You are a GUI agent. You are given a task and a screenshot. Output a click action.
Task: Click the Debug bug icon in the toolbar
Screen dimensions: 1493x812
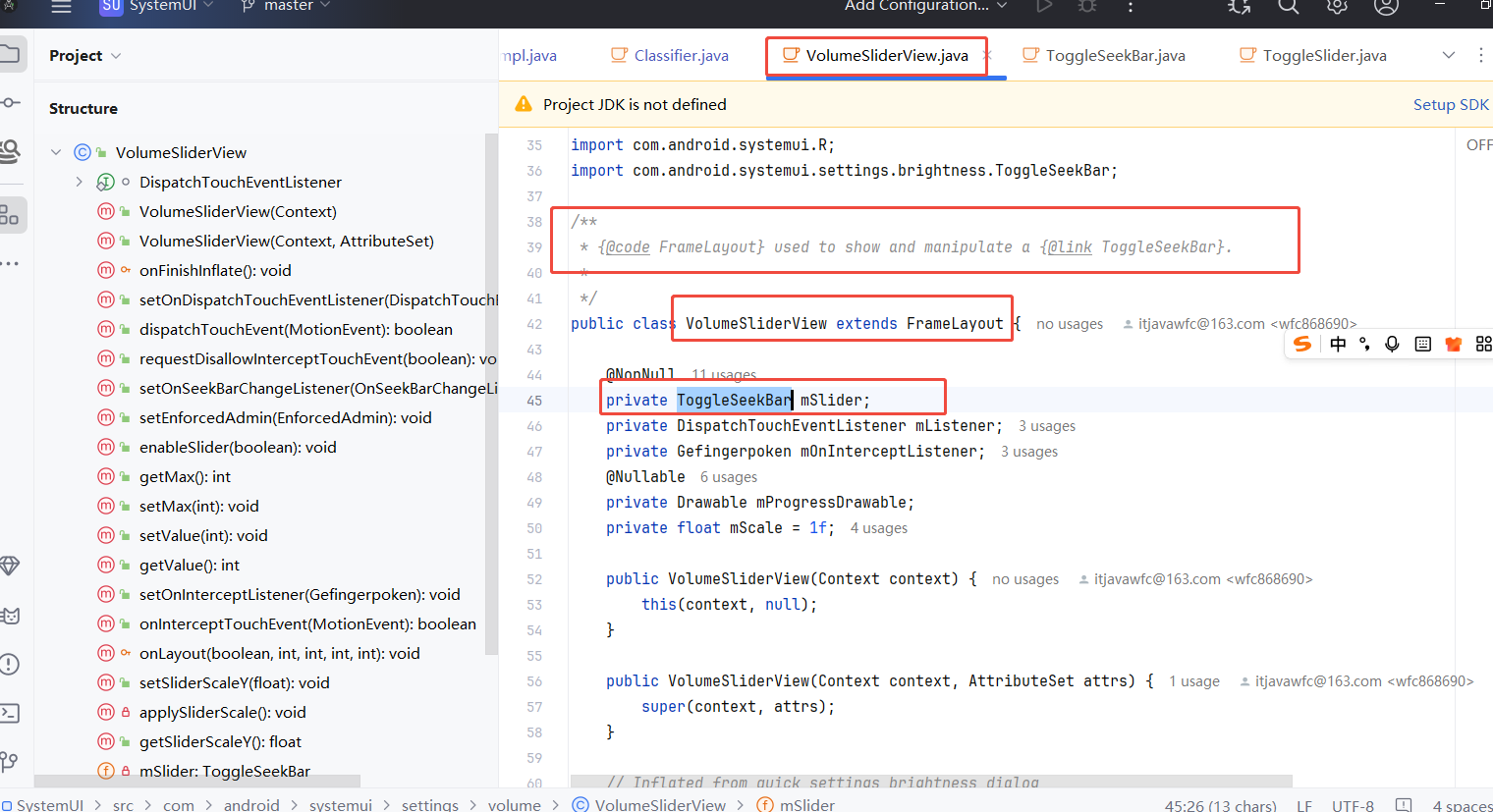coord(1087,6)
